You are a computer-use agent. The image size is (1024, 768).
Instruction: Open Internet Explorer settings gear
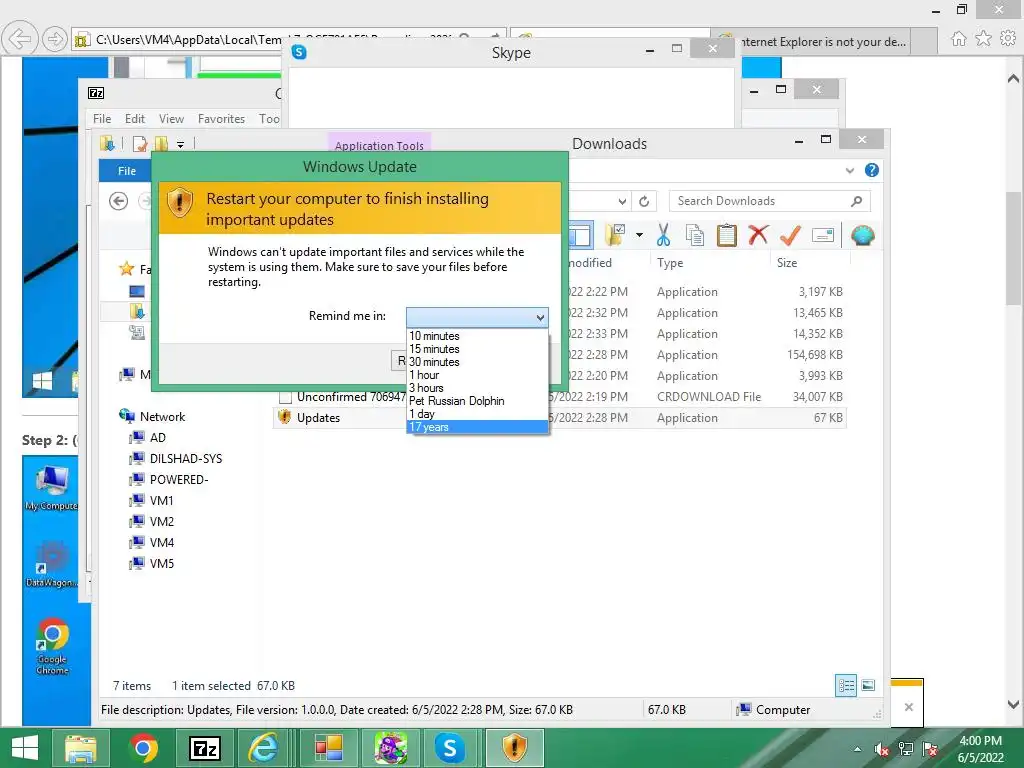point(1008,39)
